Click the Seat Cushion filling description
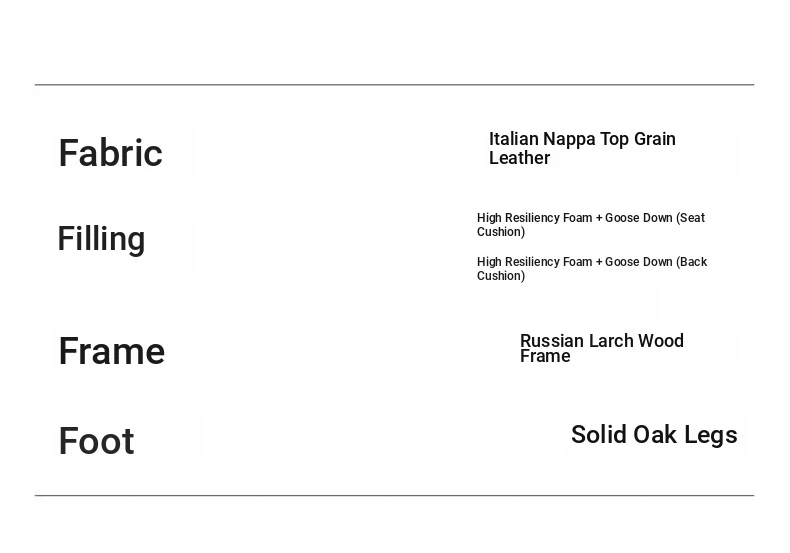790x553 pixels. (590, 225)
